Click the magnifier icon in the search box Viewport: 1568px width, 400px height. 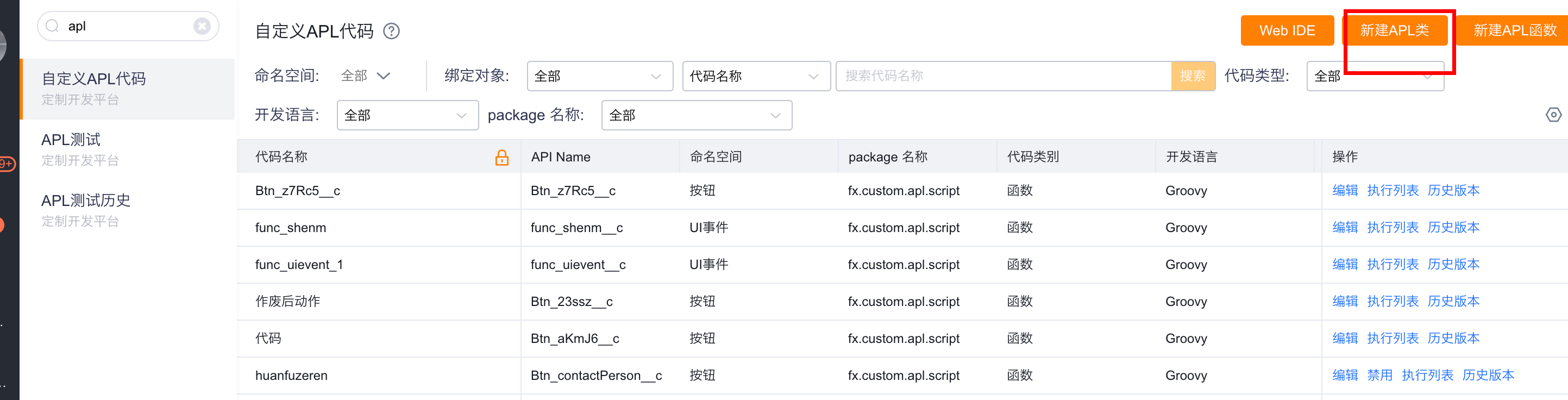(53, 26)
